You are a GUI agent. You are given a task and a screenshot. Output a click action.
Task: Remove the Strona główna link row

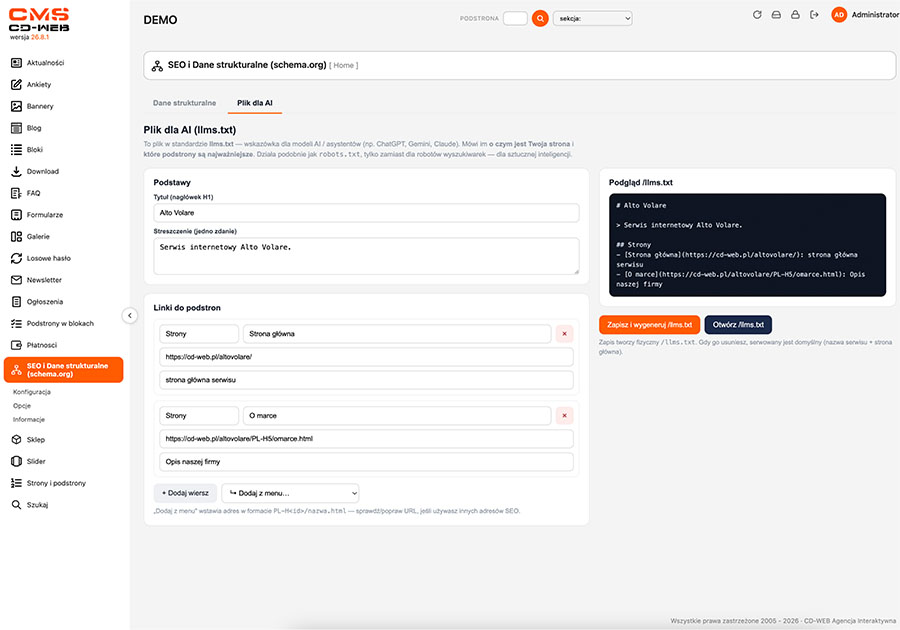click(564, 334)
